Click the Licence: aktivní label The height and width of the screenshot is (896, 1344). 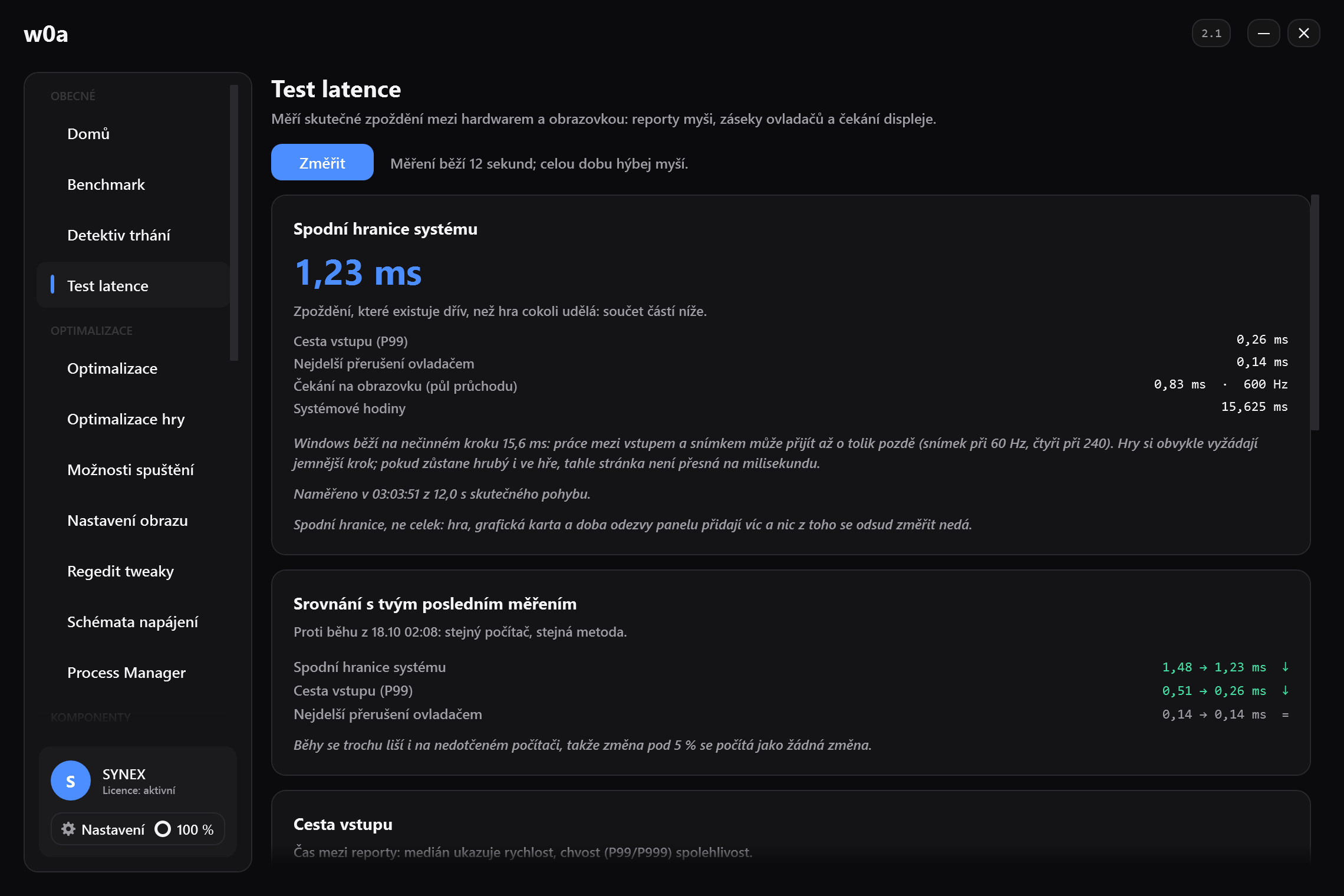[x=139, y=790]
